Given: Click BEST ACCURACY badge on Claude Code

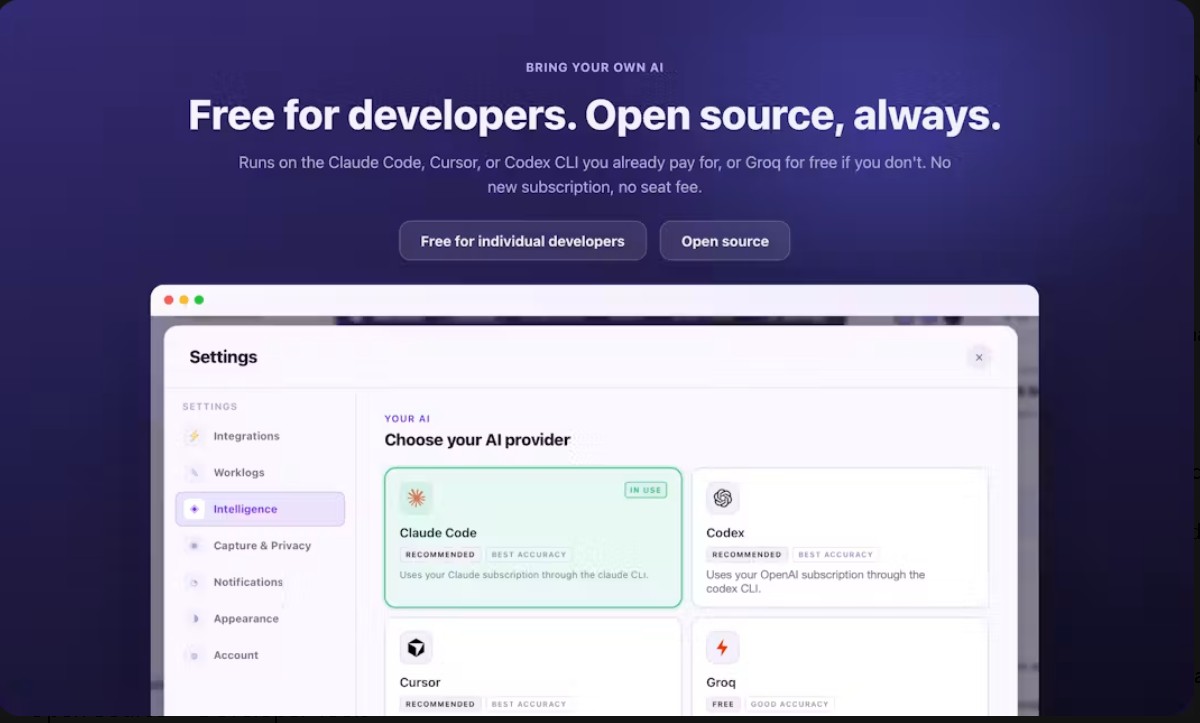Looking at the screenshot, I should point(529,554).
